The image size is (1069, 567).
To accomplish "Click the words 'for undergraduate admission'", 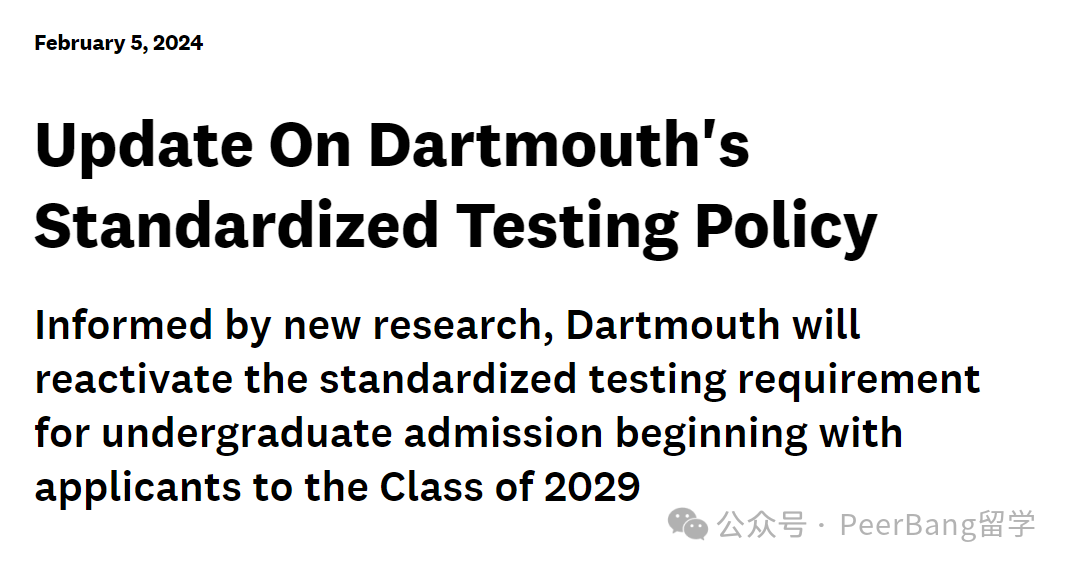I will tap(319, 435).
